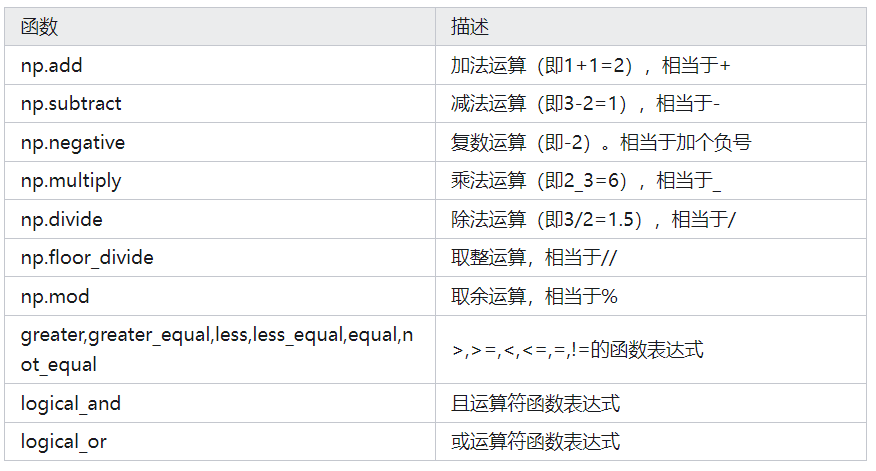Select the greater,greater_equal comparison functions cell
876x471 pixels.
(216, 349)
